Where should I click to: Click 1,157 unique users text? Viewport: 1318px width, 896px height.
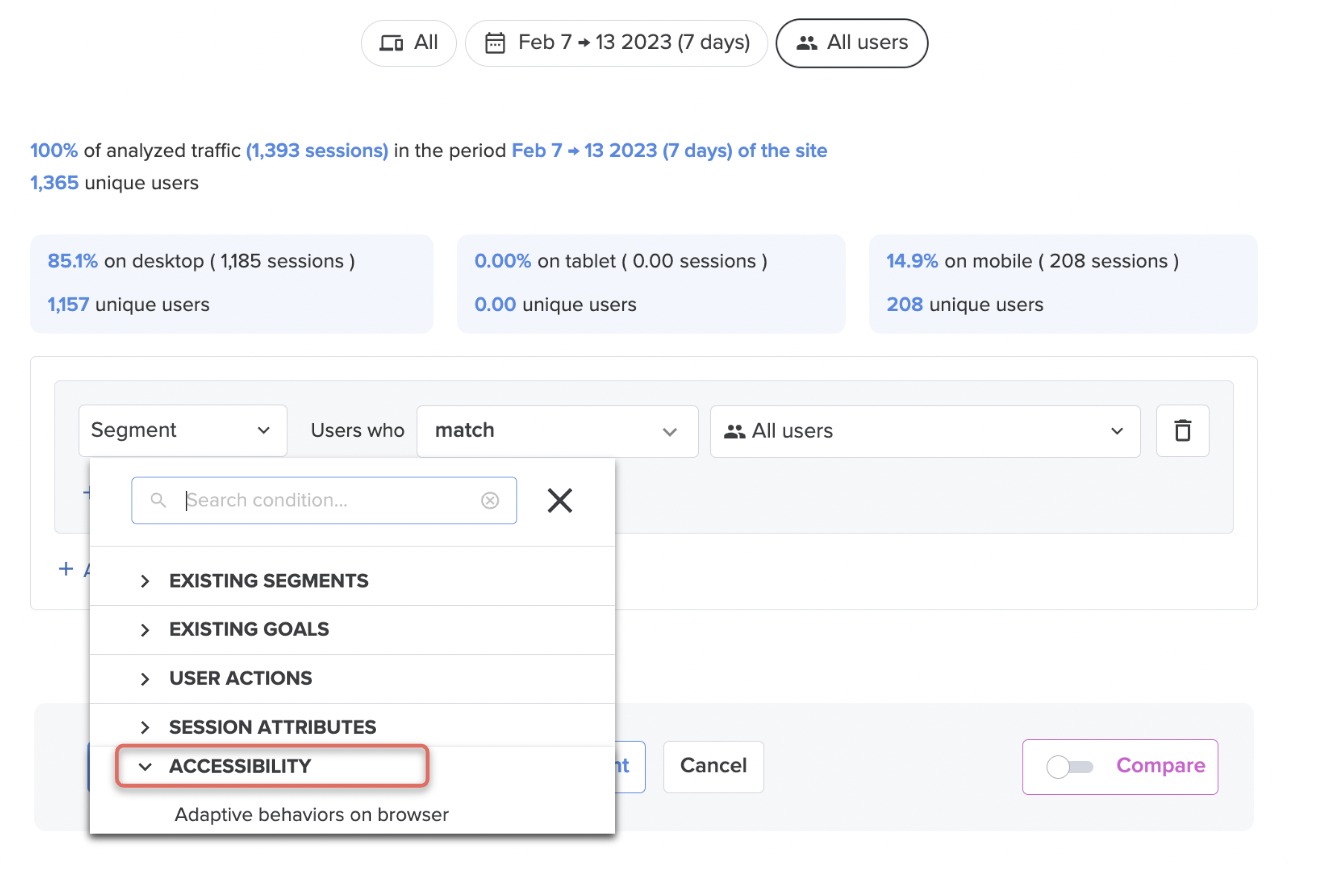(128, 305)
